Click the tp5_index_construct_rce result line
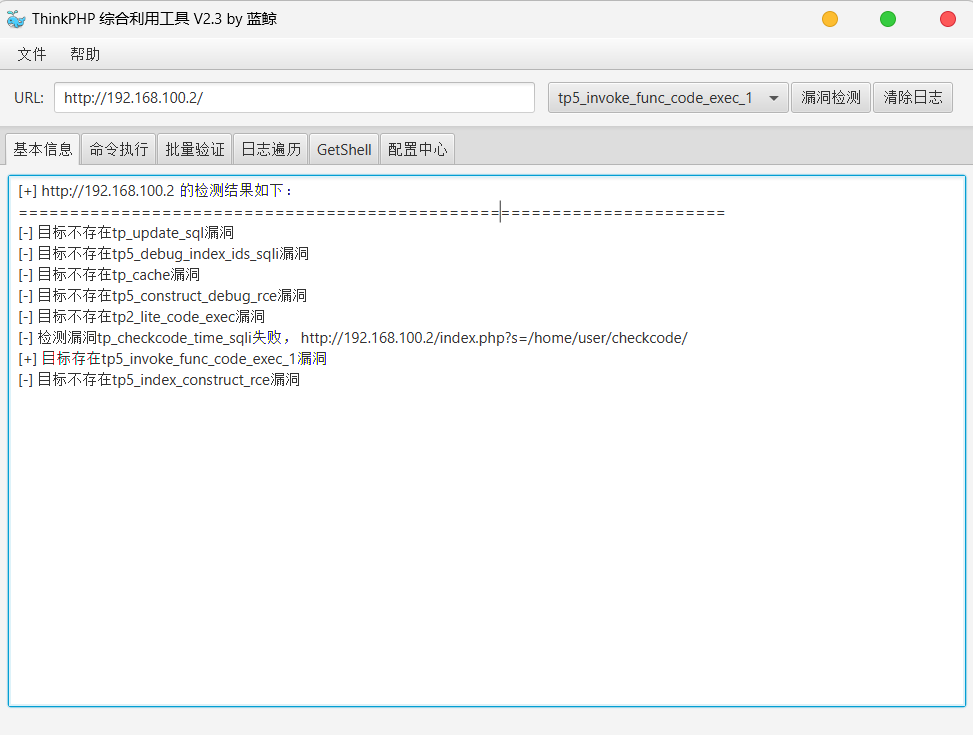973x735 pixels. [x=159, y=380]
